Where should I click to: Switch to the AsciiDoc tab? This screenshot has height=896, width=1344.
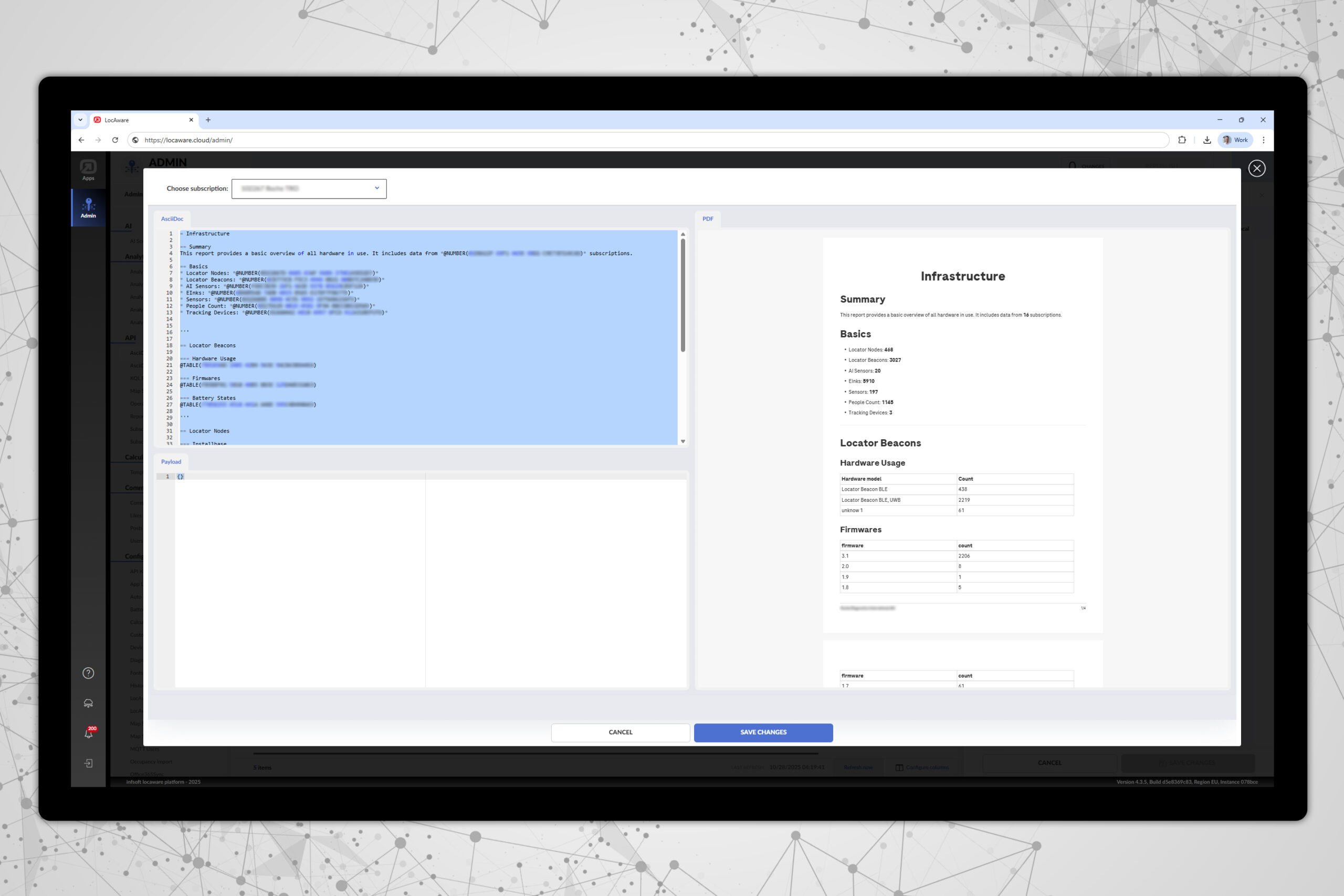point(172,219)
